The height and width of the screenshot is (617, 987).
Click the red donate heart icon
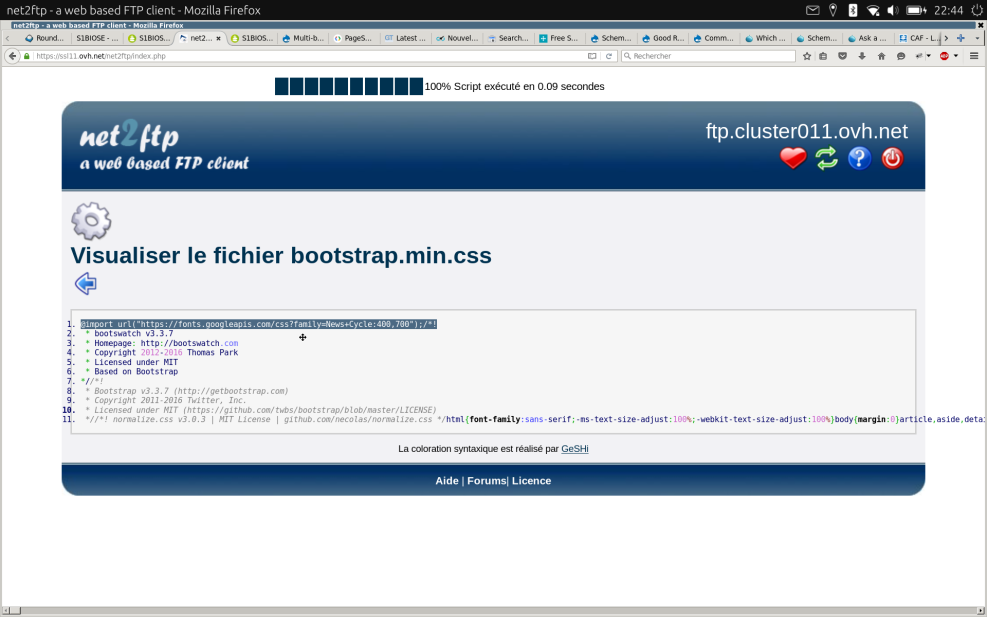tap(793, 158)
